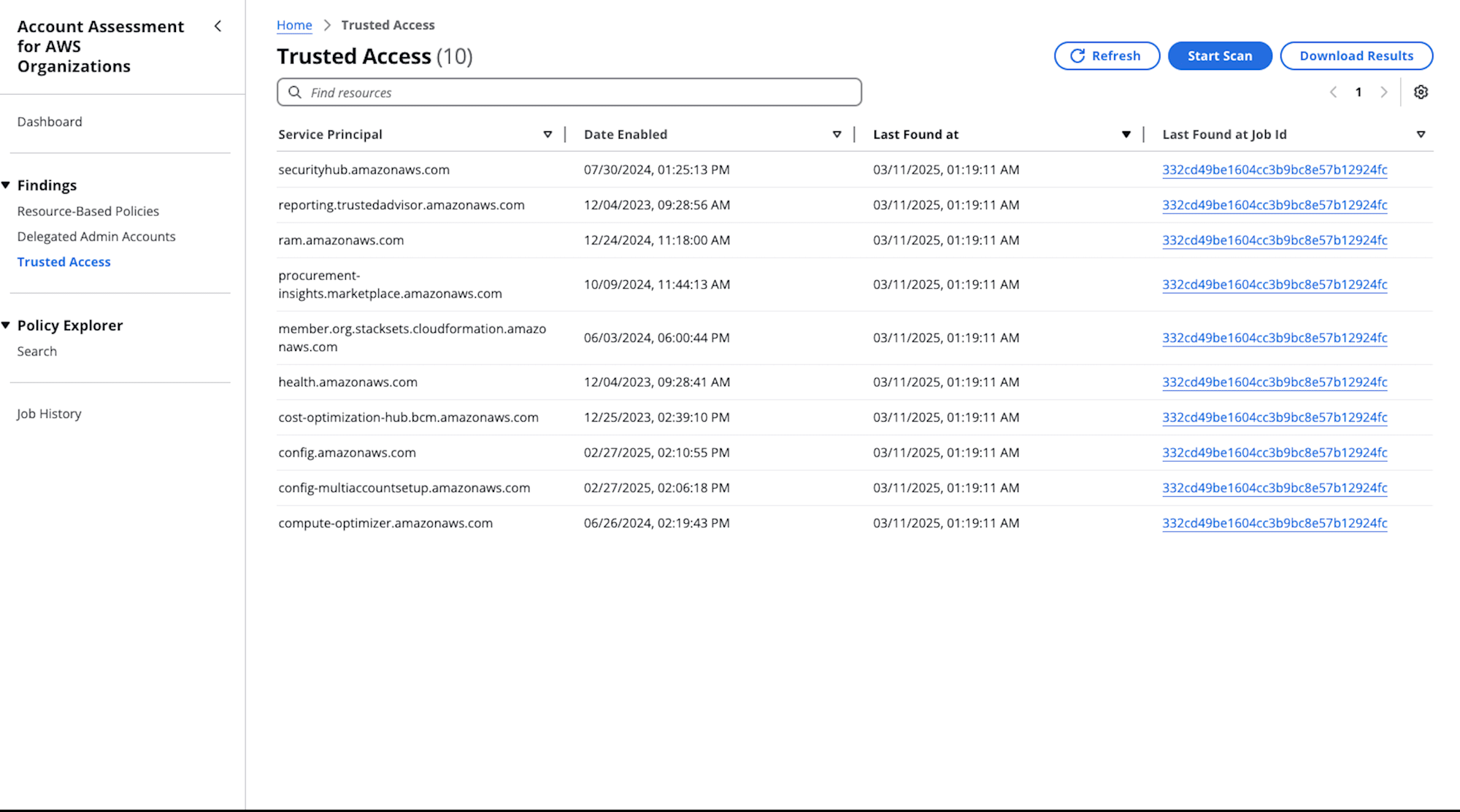The width and height of the screenshot is (1460, 812).
Task: Select Trusted Access in sidebar
Action: 64,262
